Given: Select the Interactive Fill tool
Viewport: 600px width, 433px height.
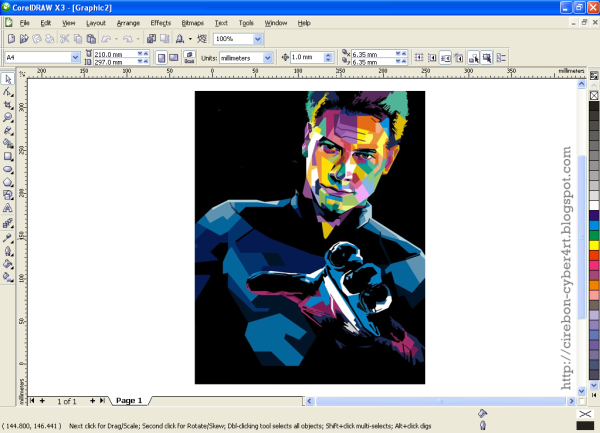Looking at the screenshot, I should click(8, 277).
